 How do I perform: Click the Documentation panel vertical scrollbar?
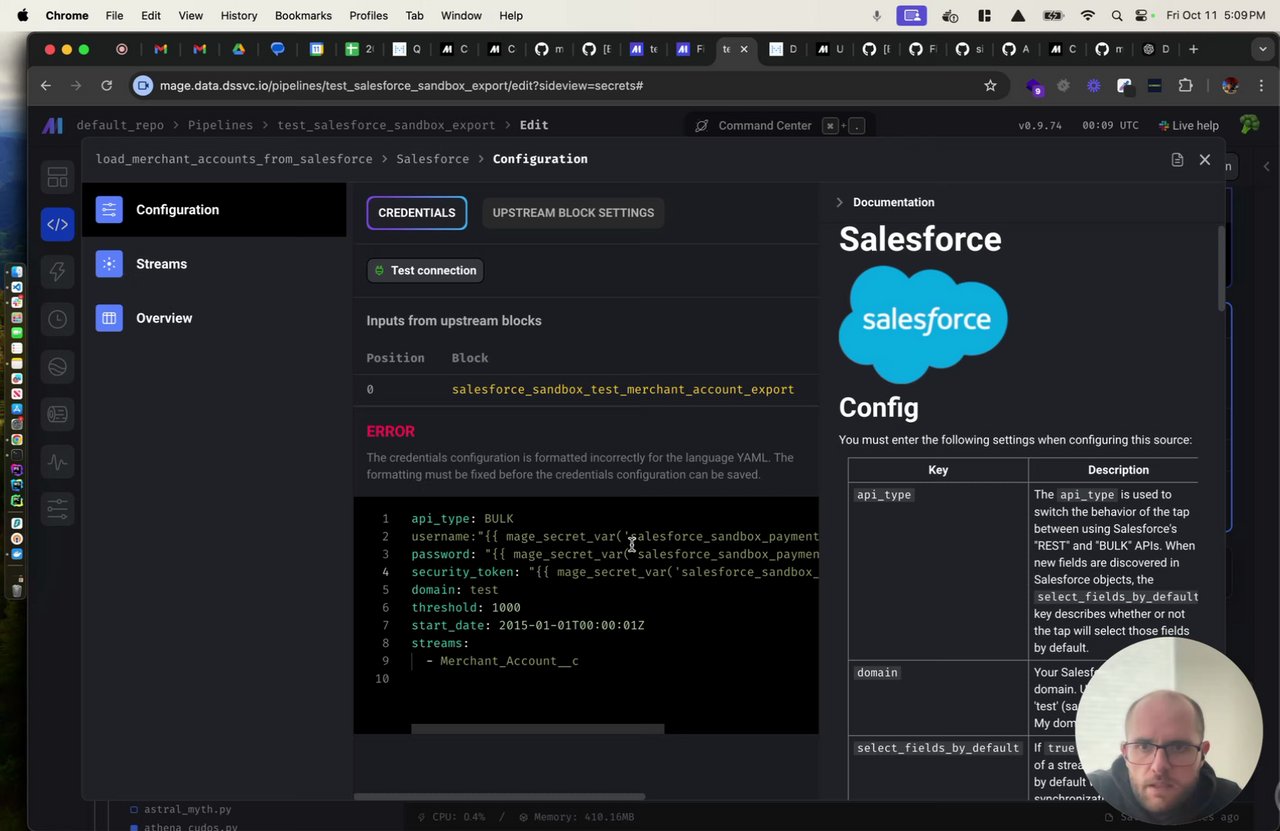[1221, 268]
